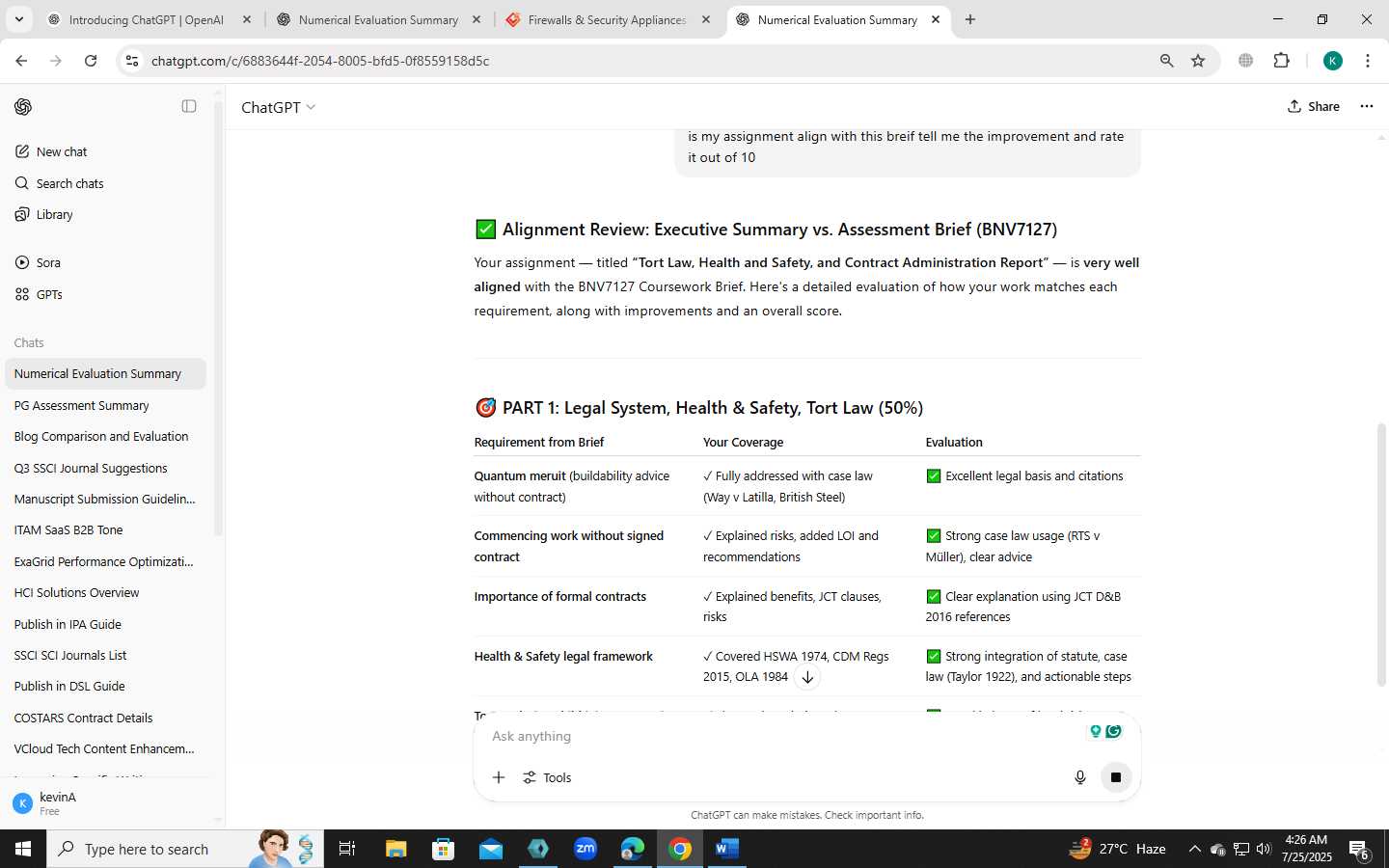The height and width of the screenshot is (868, 1389).
Task: Open the notification center icon
Action: coord(1359,850)
